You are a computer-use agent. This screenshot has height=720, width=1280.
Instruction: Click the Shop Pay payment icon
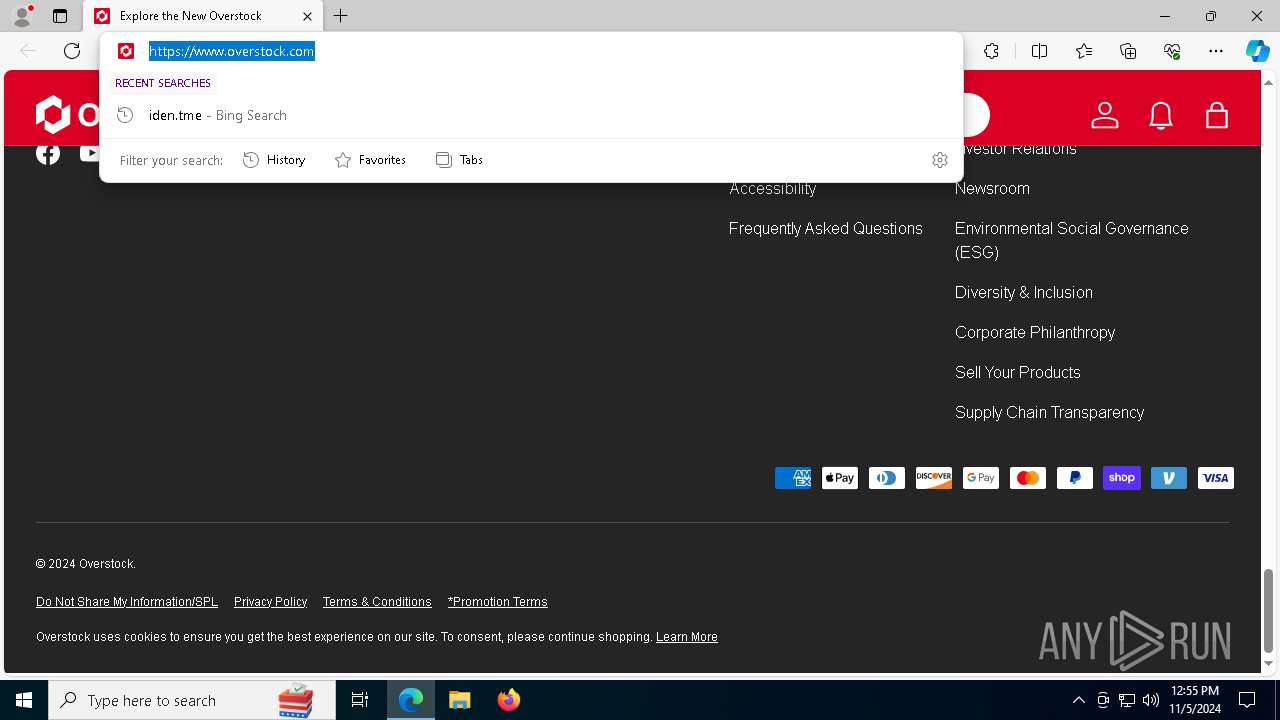[1122, 478]
